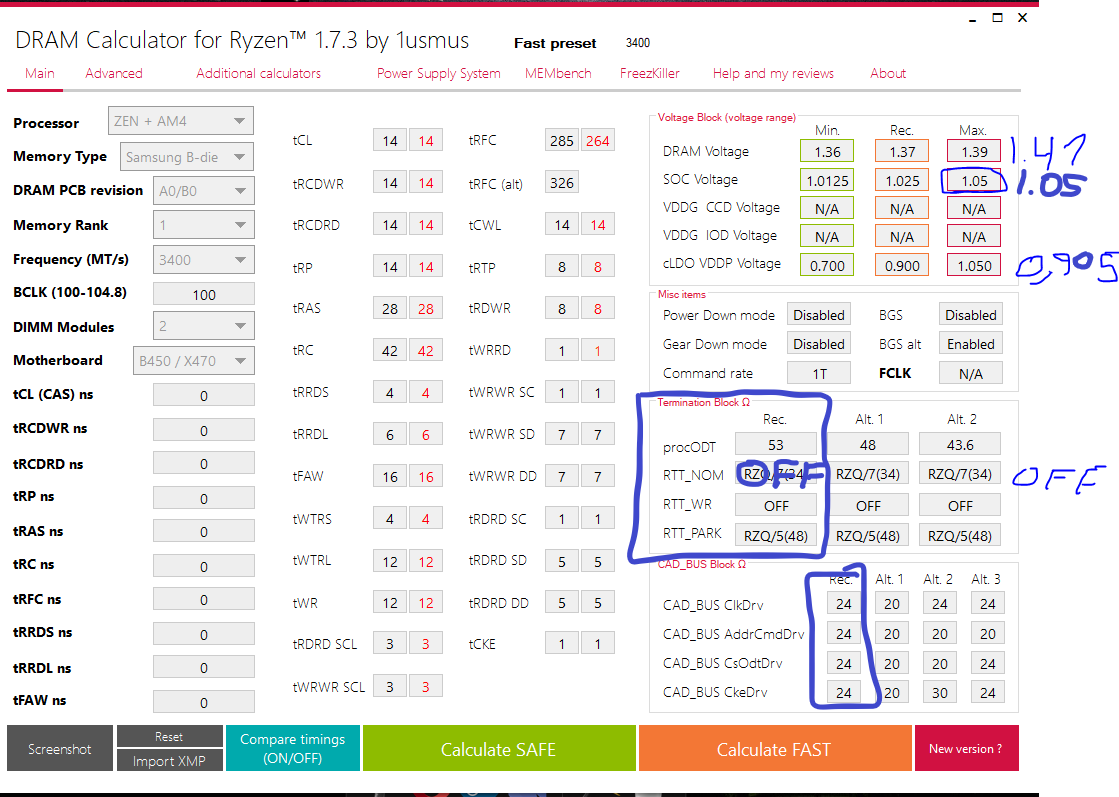Select DRAM Voltage Min. value 1.36

click(x=827, y=151)
